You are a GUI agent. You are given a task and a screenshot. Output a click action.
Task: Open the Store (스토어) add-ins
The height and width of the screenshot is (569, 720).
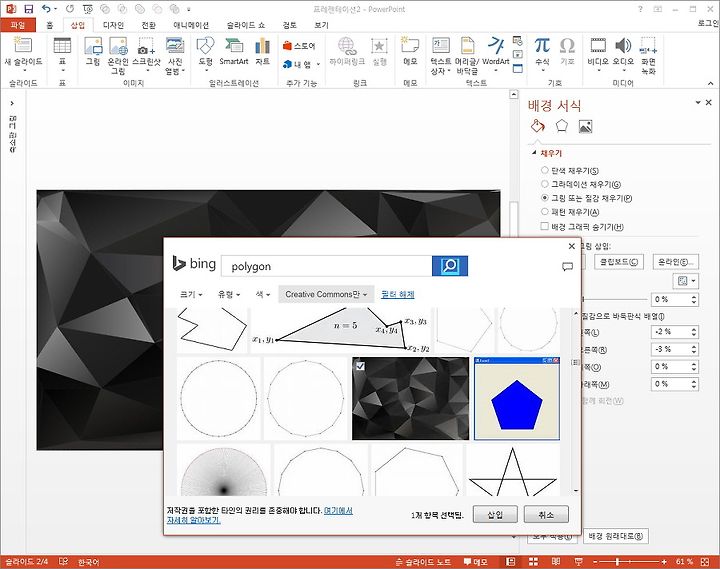tap(299, 45)
